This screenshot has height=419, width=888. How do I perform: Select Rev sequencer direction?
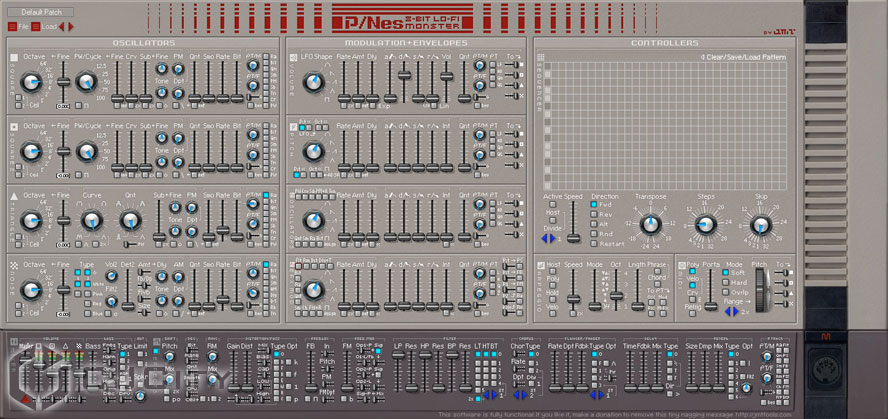(x=594, y=215)
